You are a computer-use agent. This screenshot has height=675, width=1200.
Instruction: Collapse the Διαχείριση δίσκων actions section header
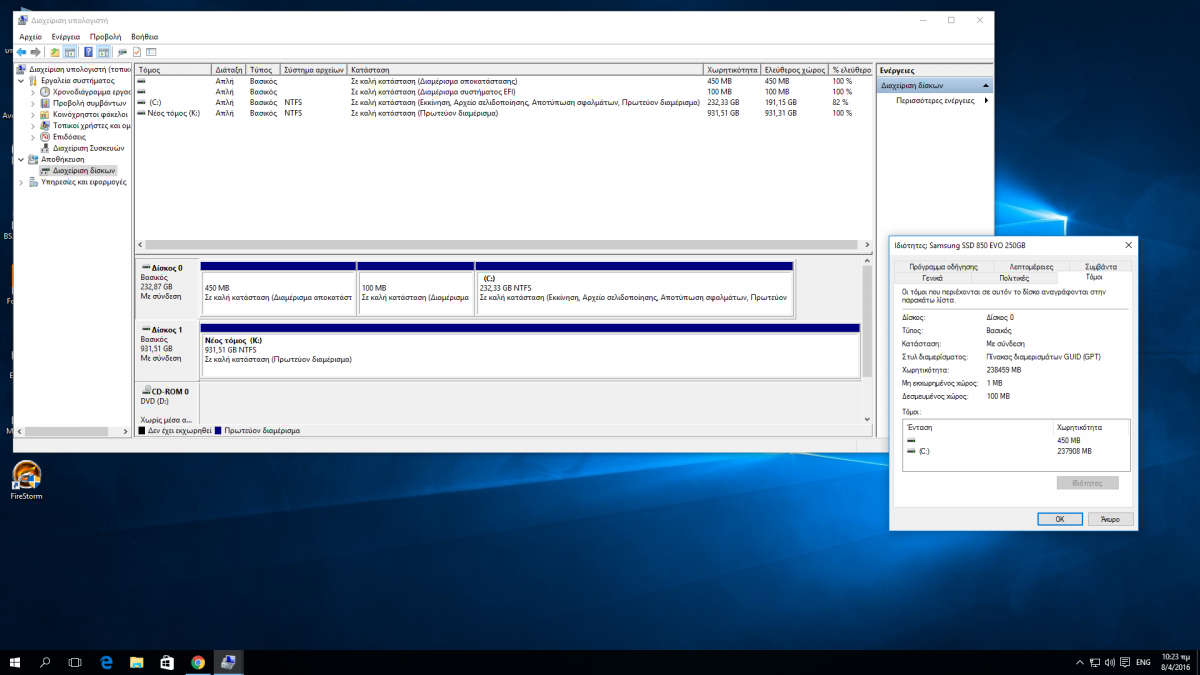tap(935, 85)
